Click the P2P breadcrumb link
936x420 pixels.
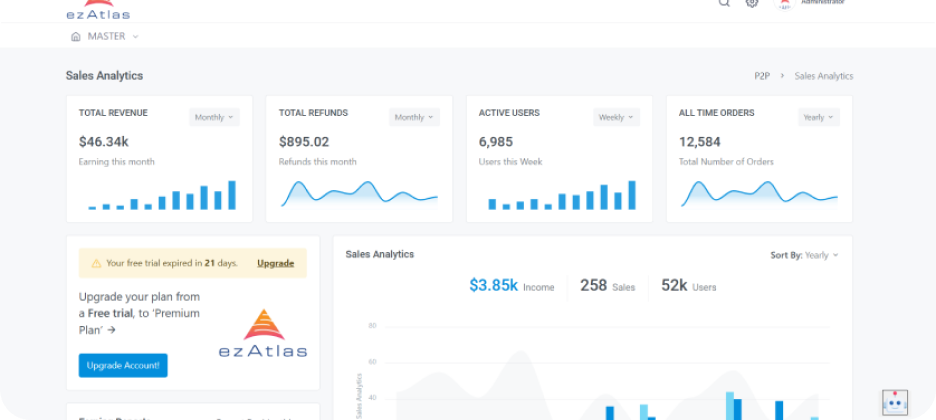763,76
